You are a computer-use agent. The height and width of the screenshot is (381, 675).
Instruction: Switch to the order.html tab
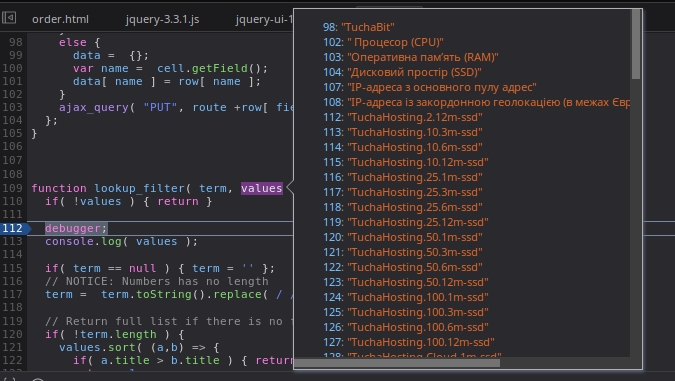(60, 19)
